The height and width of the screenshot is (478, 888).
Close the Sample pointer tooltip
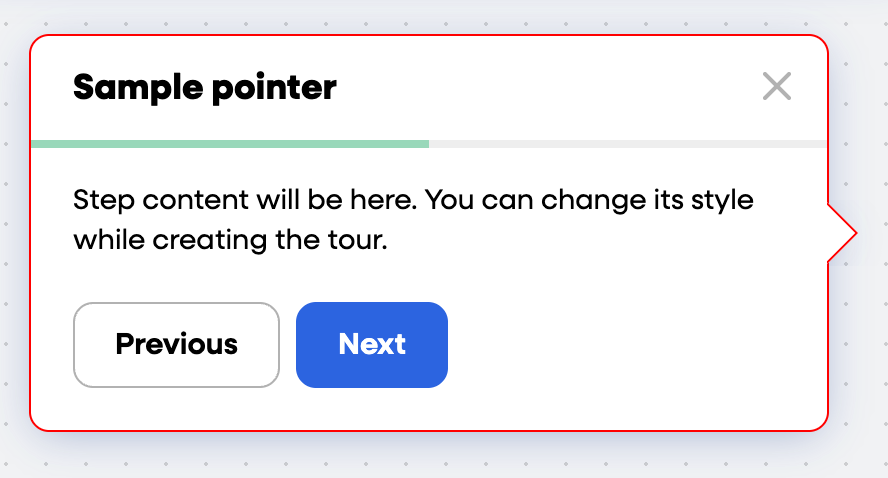777,87
